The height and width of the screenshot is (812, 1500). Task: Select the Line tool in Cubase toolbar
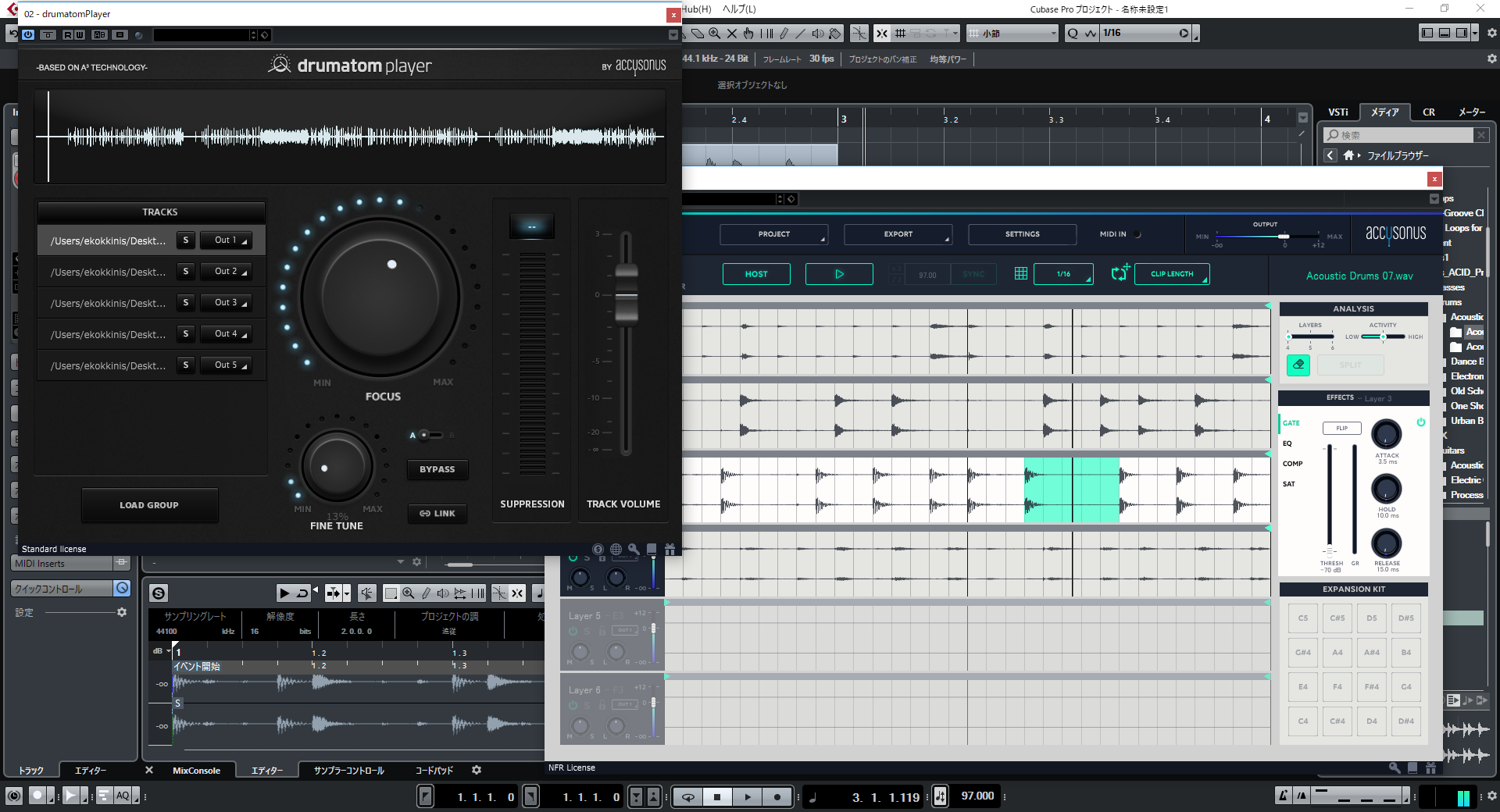point(800,34)
